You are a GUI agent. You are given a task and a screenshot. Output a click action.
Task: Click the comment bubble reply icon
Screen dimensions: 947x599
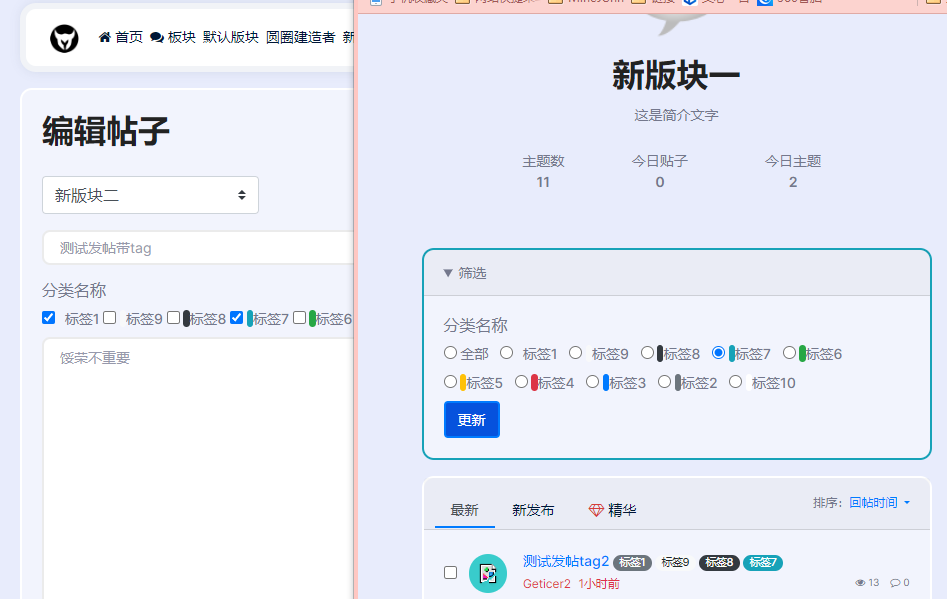click(x=895, y=582)
